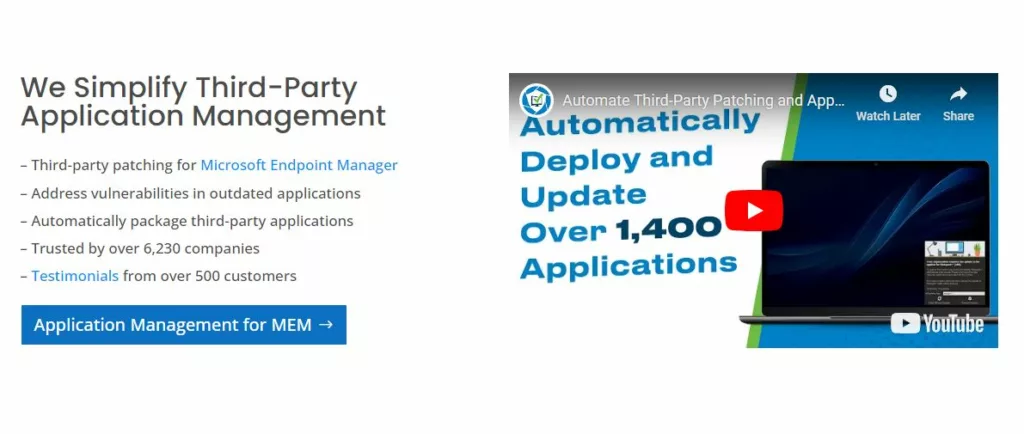Open the video title 'Automate Third-Party Patching'

703,101
